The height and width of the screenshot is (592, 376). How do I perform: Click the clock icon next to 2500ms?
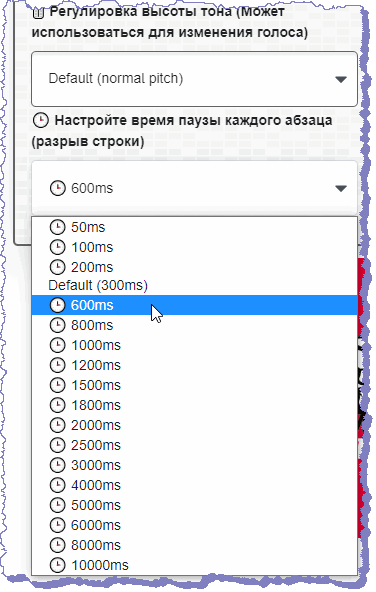(x=57, y=446)
